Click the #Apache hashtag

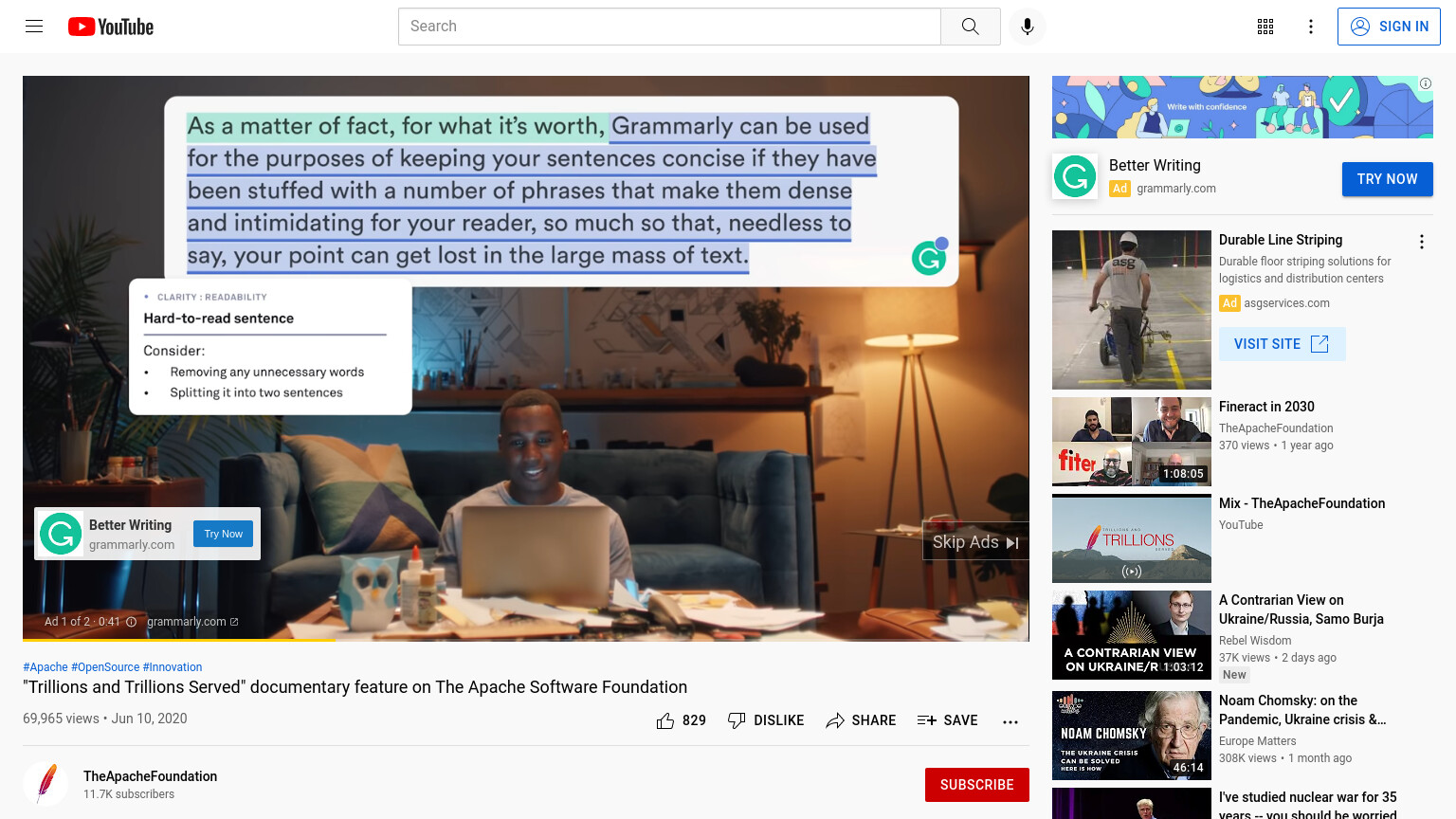[45, 667]
